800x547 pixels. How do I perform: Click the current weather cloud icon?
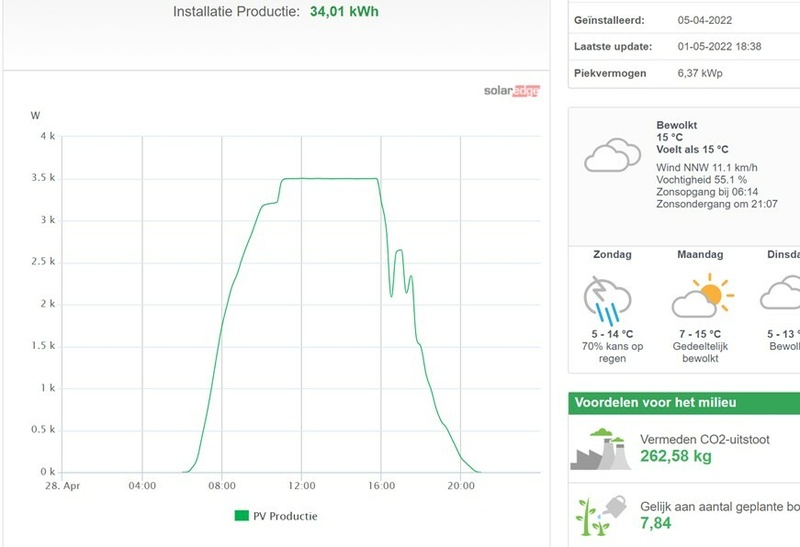(x=612, y=155)
